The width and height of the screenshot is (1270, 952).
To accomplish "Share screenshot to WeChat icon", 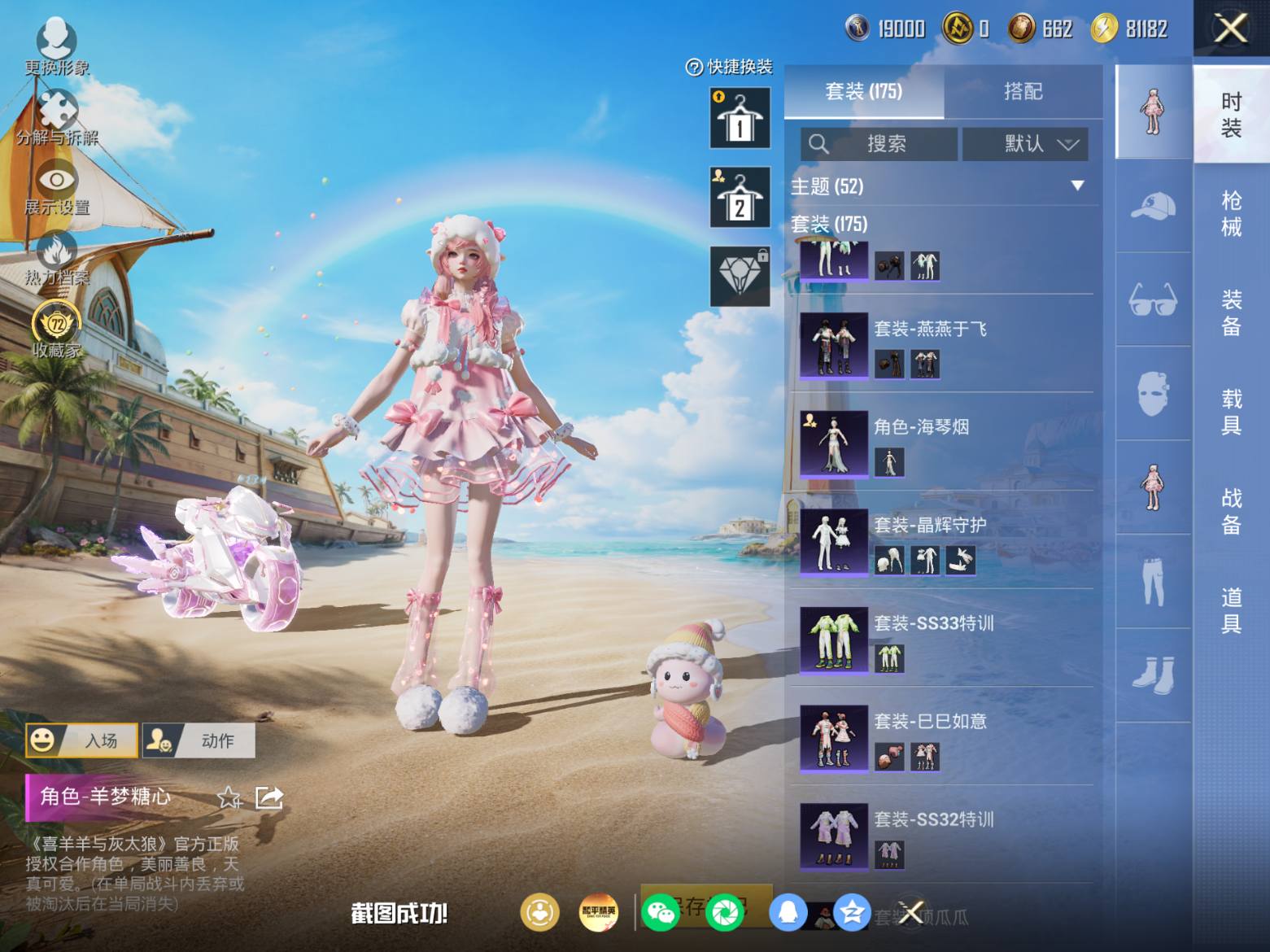I will tap(660, 913).
